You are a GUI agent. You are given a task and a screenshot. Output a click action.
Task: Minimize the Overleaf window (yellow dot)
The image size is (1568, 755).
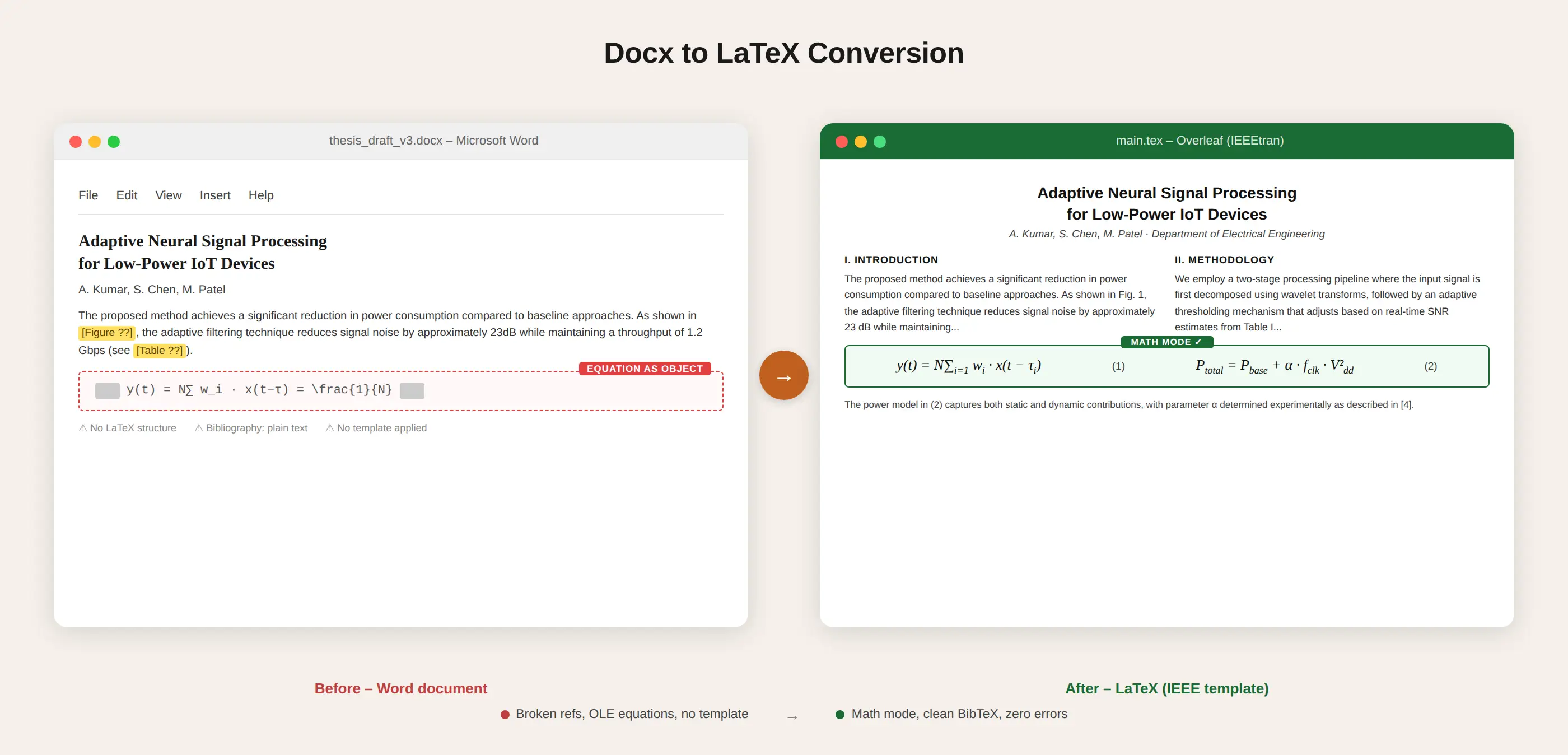[861, 141]
